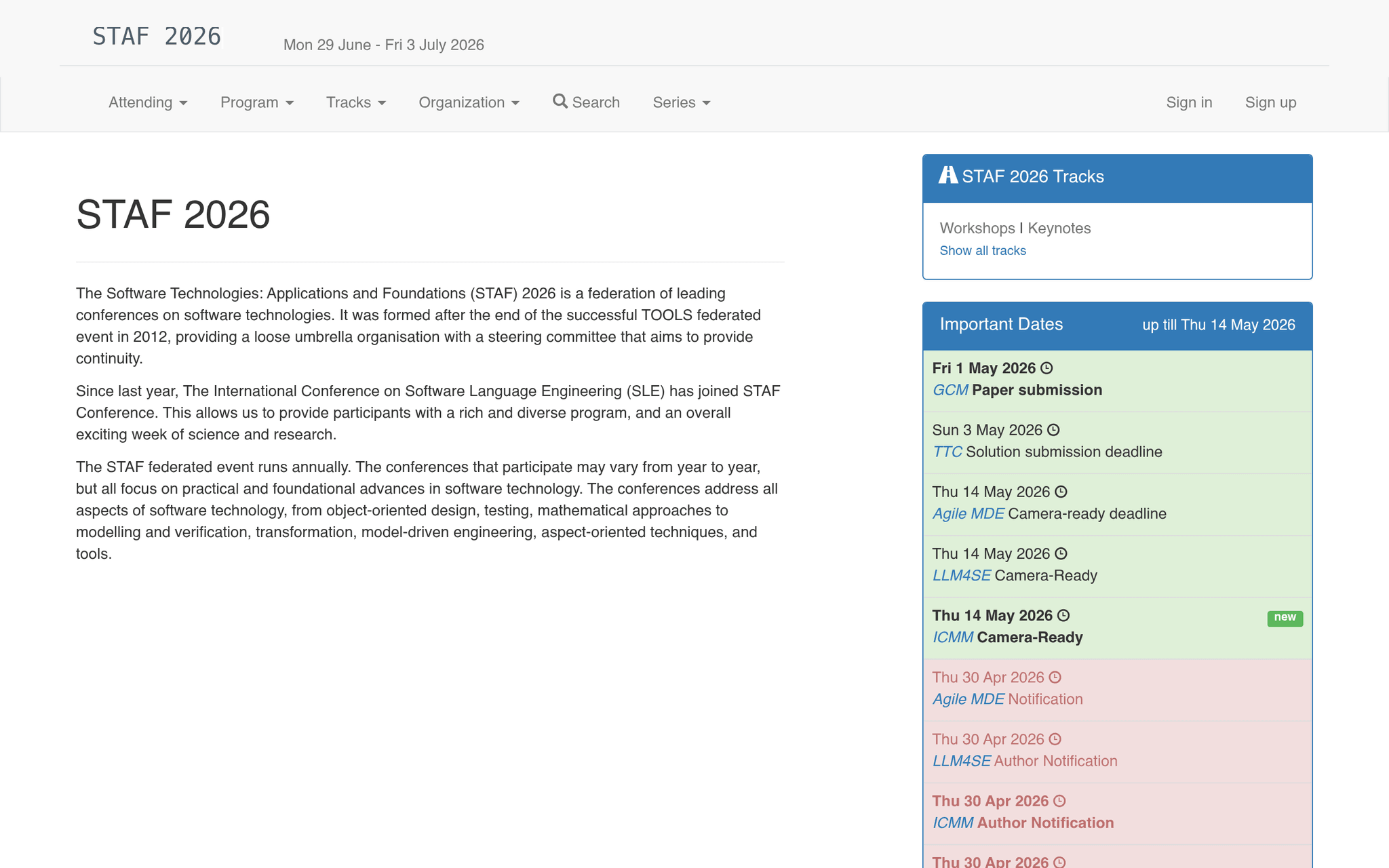Click clock icon on LLM4SE Camera-Ready row
Image resolution: width=1389 pixels, height=868 pixels.
(1061, 553)
